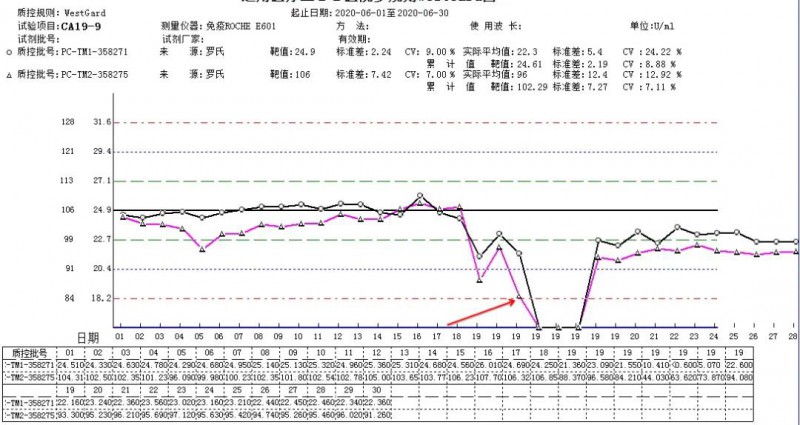The width and height of the screenshot is (800, 425).
Task: Click the table cell '93.300'
Action: coord(69,416)
